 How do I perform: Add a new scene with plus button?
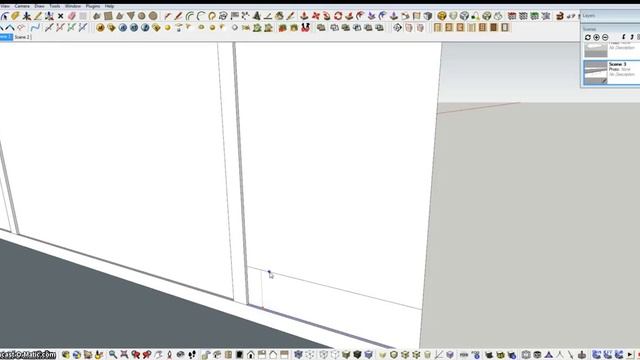tap(596, 37)
